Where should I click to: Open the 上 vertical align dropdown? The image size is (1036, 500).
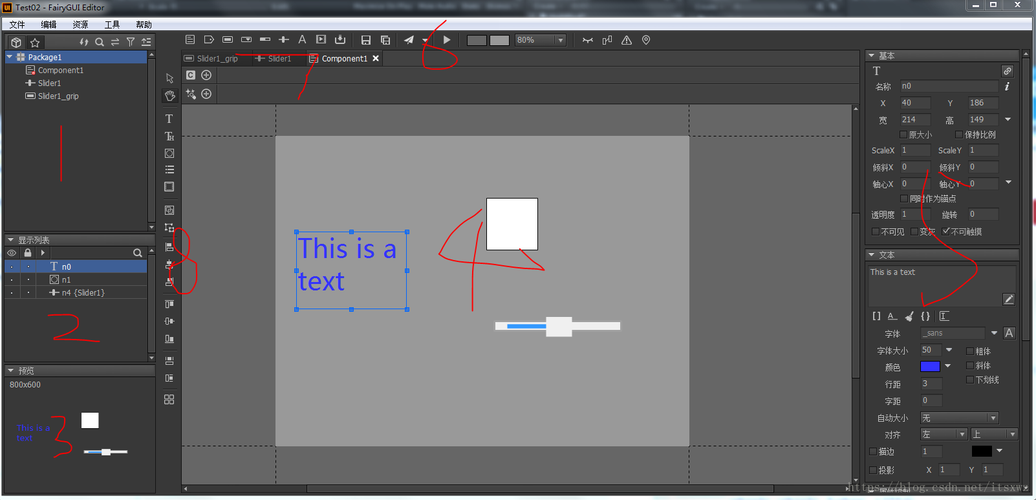coord(994,435)
